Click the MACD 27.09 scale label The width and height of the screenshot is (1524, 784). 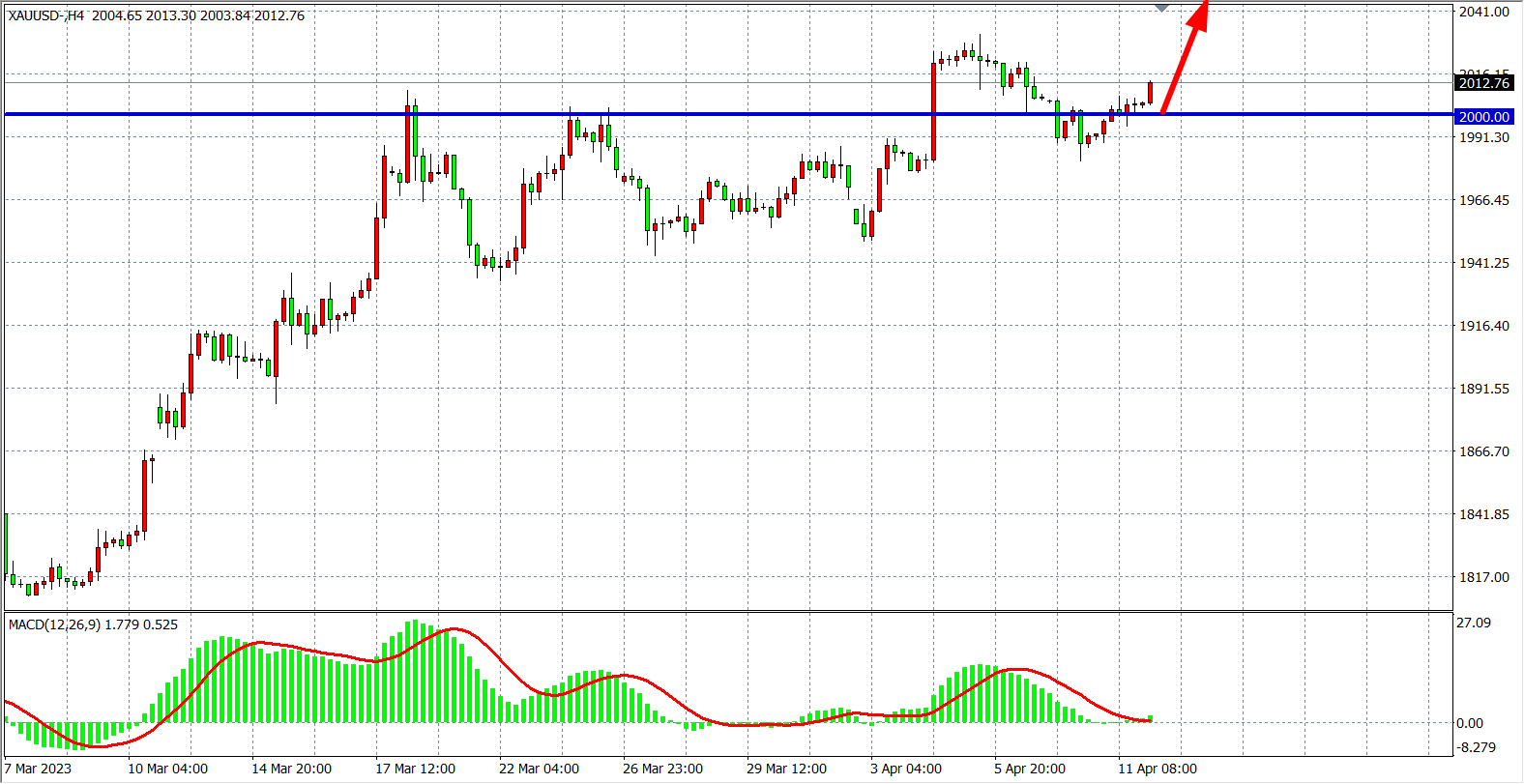pyautogui.click(x=1474, y=623)
